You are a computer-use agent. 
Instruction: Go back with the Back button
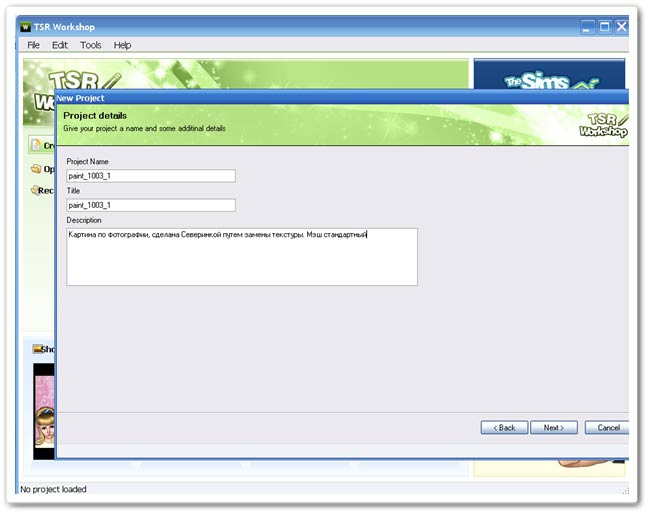tap(504, 427)
